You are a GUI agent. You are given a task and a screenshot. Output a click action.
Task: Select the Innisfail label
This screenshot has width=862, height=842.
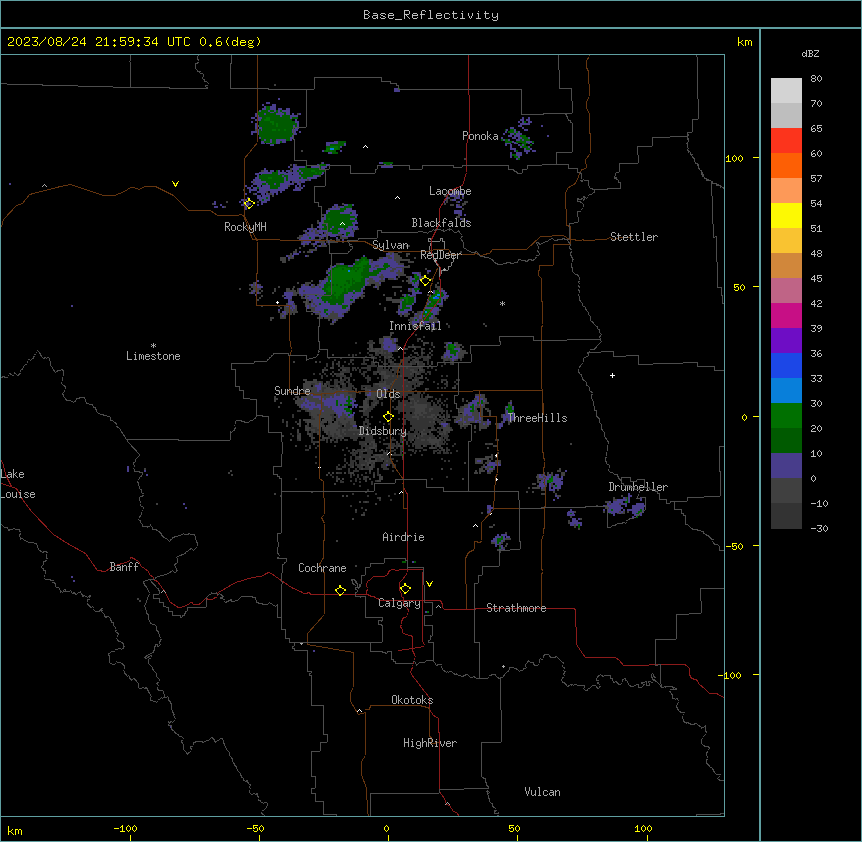[415, 326]
